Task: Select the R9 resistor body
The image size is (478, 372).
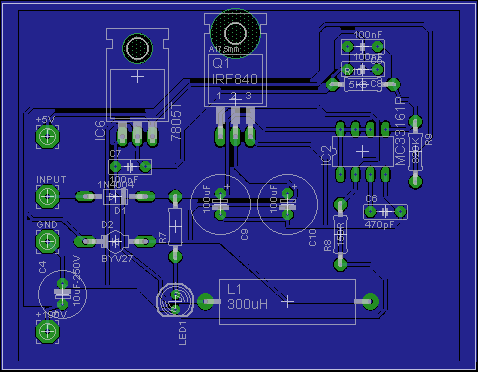Action: coord(415,152)
